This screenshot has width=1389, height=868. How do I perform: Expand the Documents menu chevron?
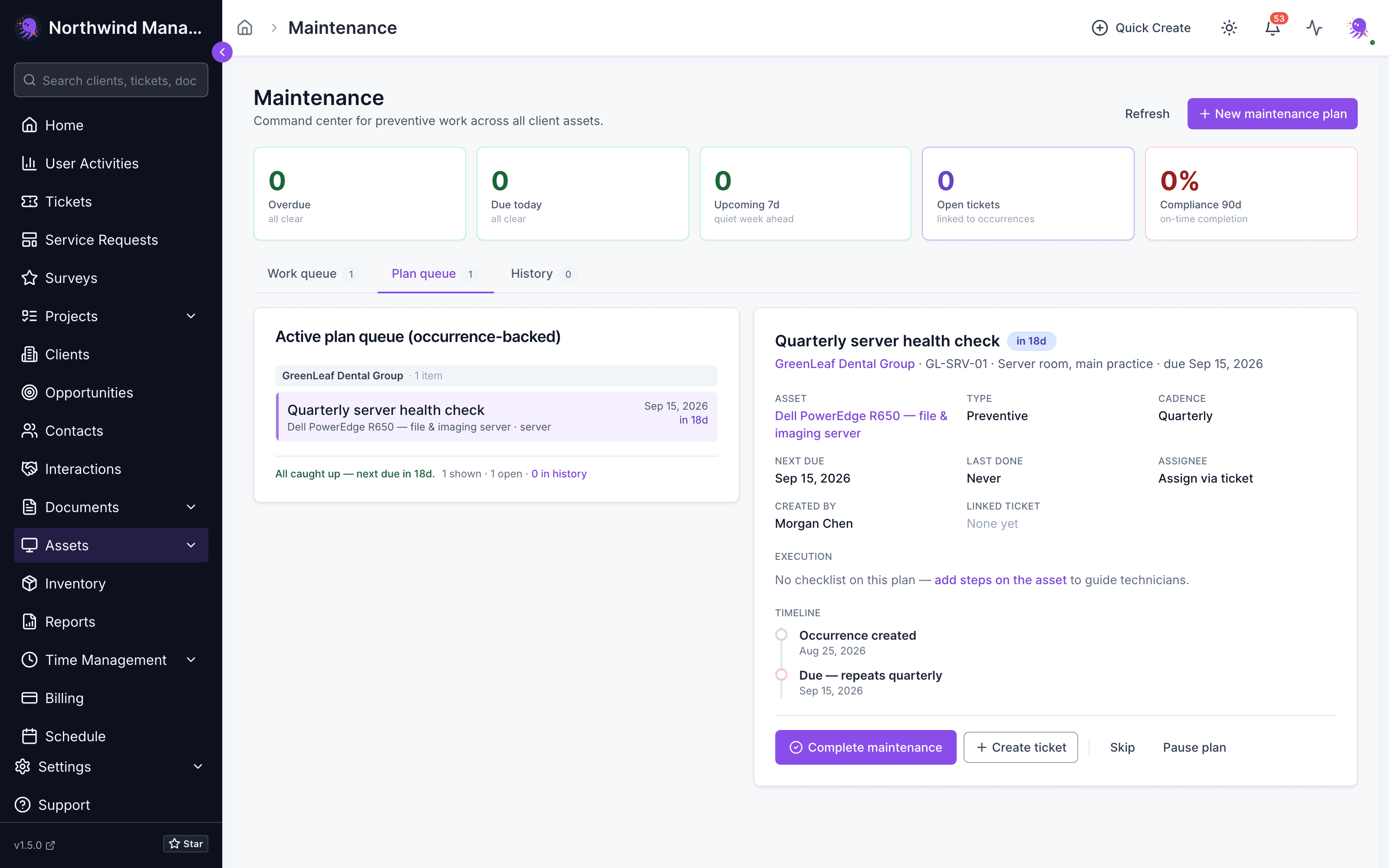tap(191, 507)
